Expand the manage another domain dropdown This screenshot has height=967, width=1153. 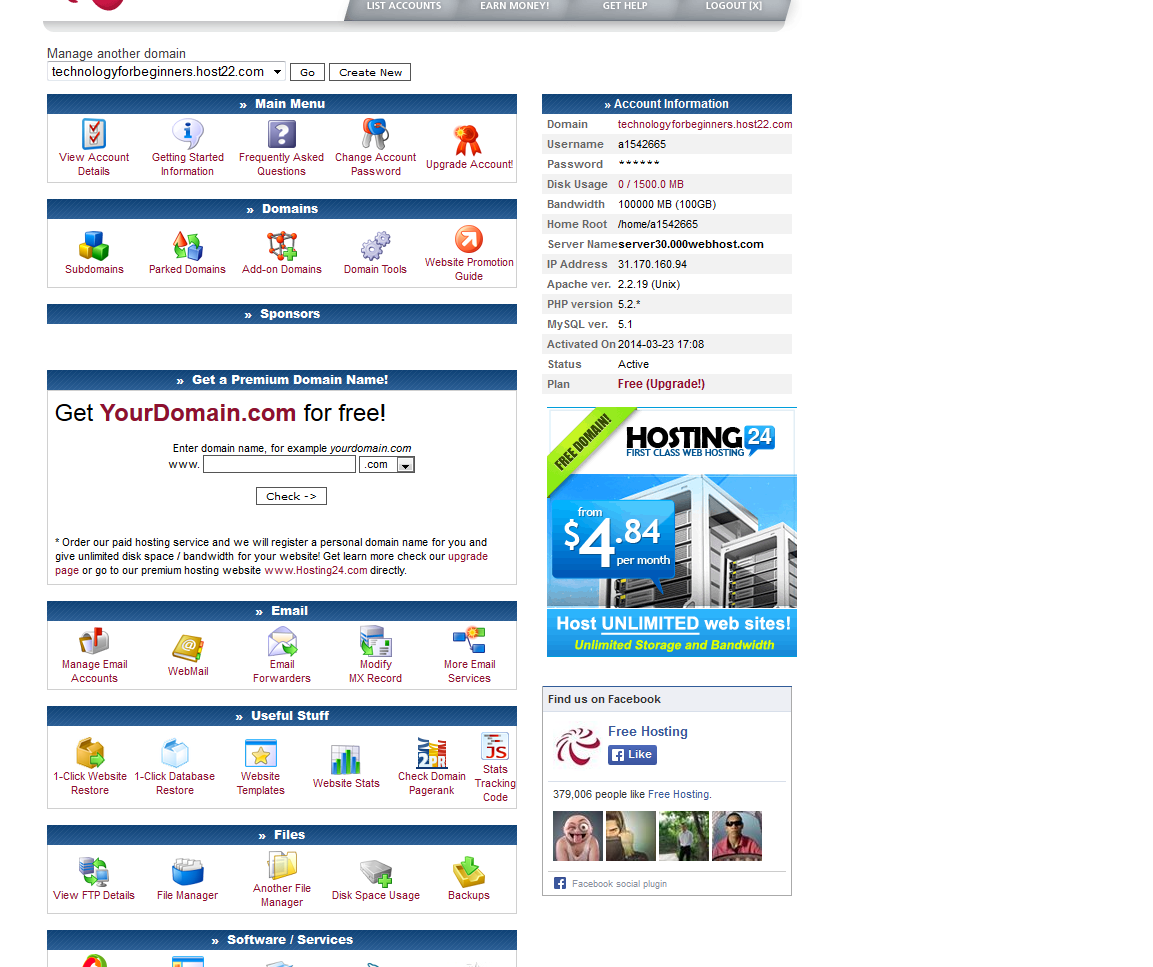tap(166, 71)
